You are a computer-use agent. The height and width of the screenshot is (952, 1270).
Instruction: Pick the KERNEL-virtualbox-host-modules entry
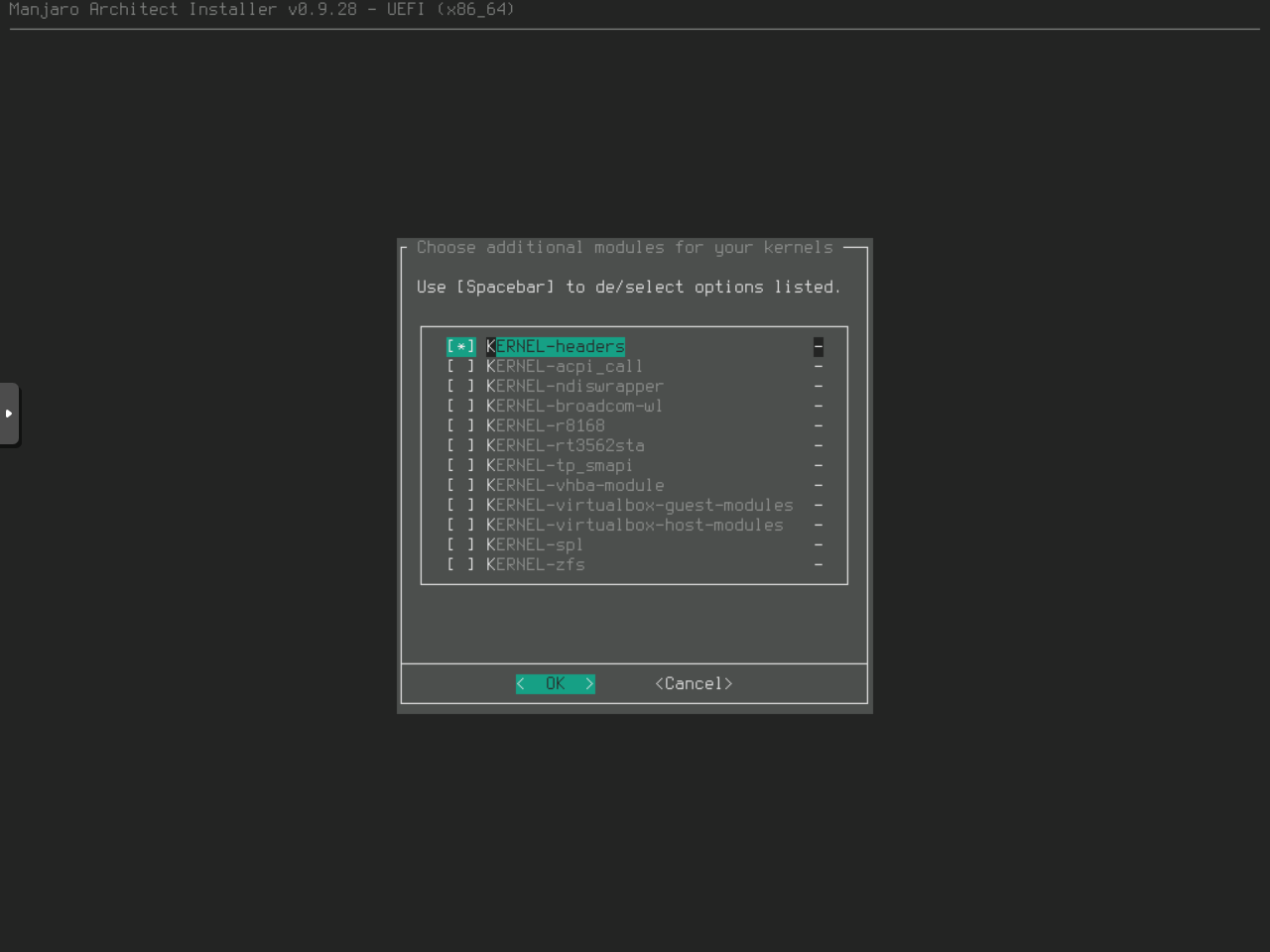[x=634, y=526]
